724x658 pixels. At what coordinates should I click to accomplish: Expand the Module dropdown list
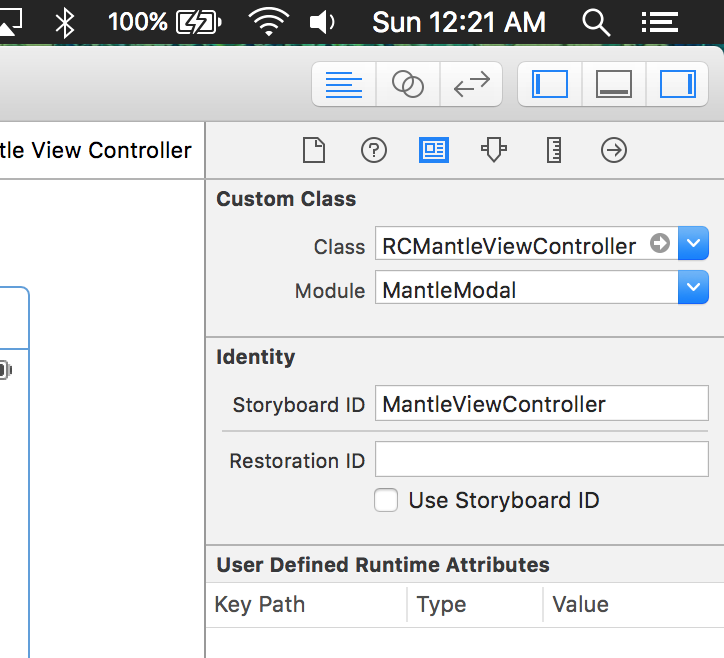693,290
